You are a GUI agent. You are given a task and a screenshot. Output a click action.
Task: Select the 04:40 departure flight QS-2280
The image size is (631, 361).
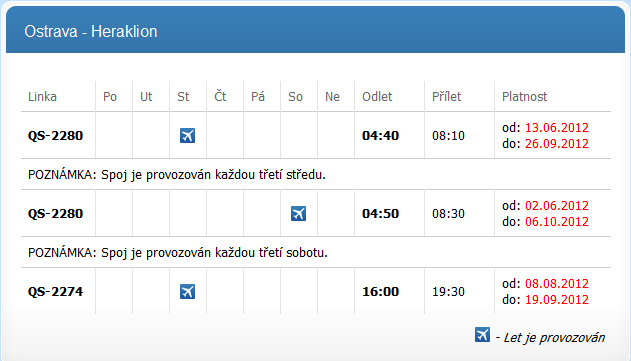[x=55, y=136]
